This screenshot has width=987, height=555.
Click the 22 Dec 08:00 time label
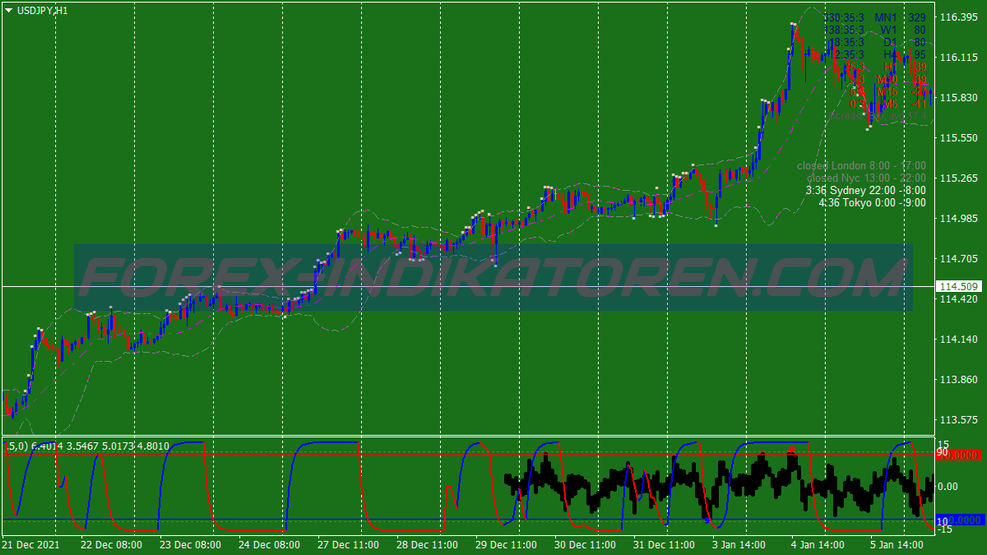pos(111,545)
